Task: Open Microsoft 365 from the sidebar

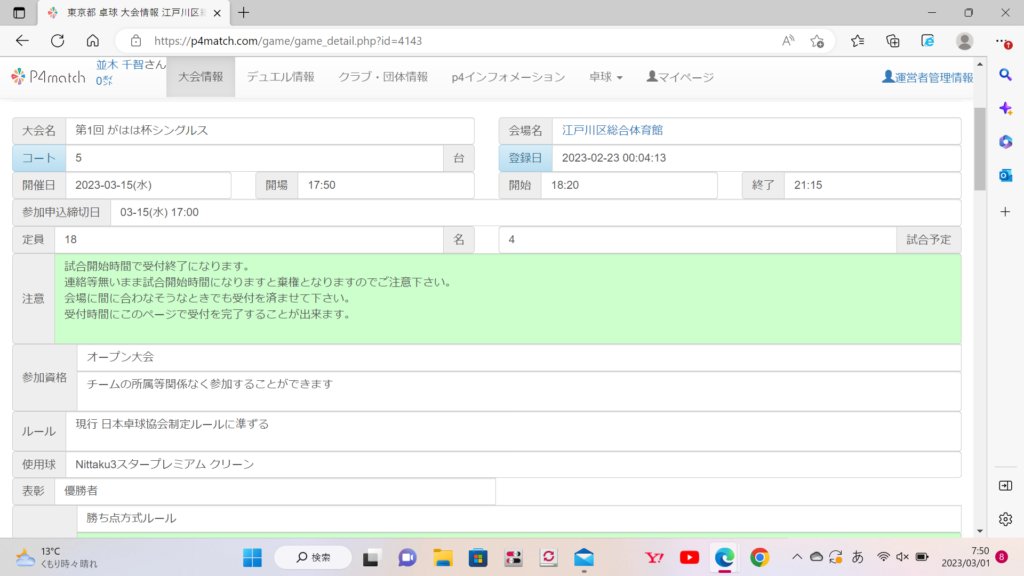Action: coord(1006,142)
